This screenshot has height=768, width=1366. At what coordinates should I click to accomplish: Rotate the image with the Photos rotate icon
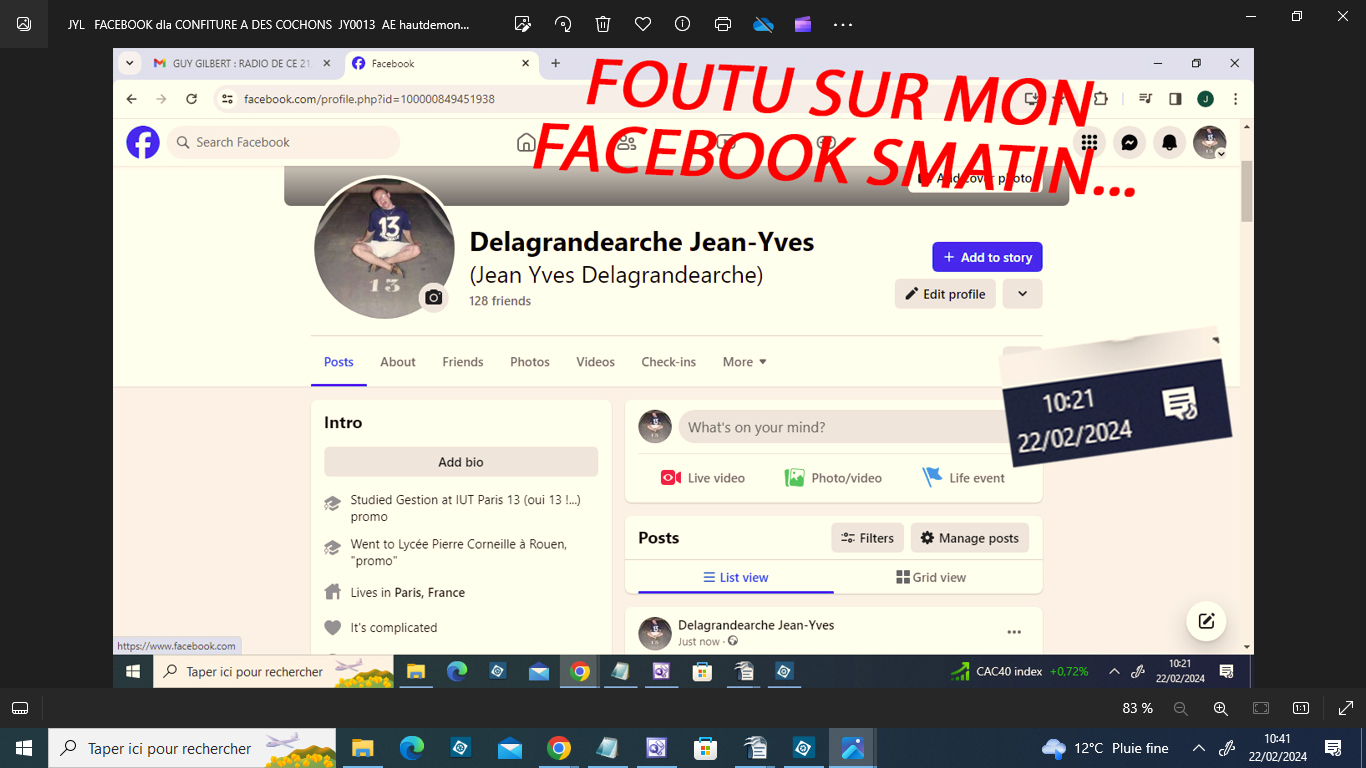(x=563, y=24)
